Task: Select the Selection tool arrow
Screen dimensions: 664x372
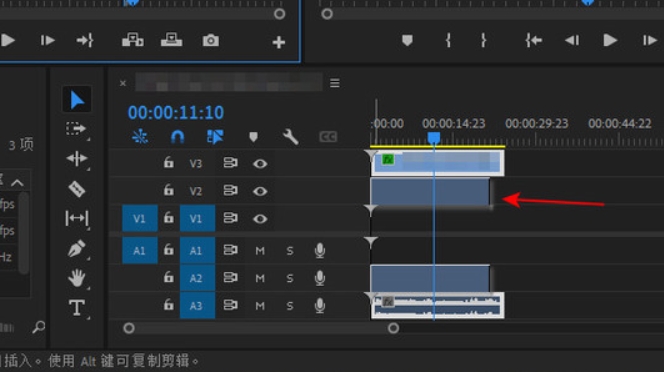Action: tap(77, 100)
